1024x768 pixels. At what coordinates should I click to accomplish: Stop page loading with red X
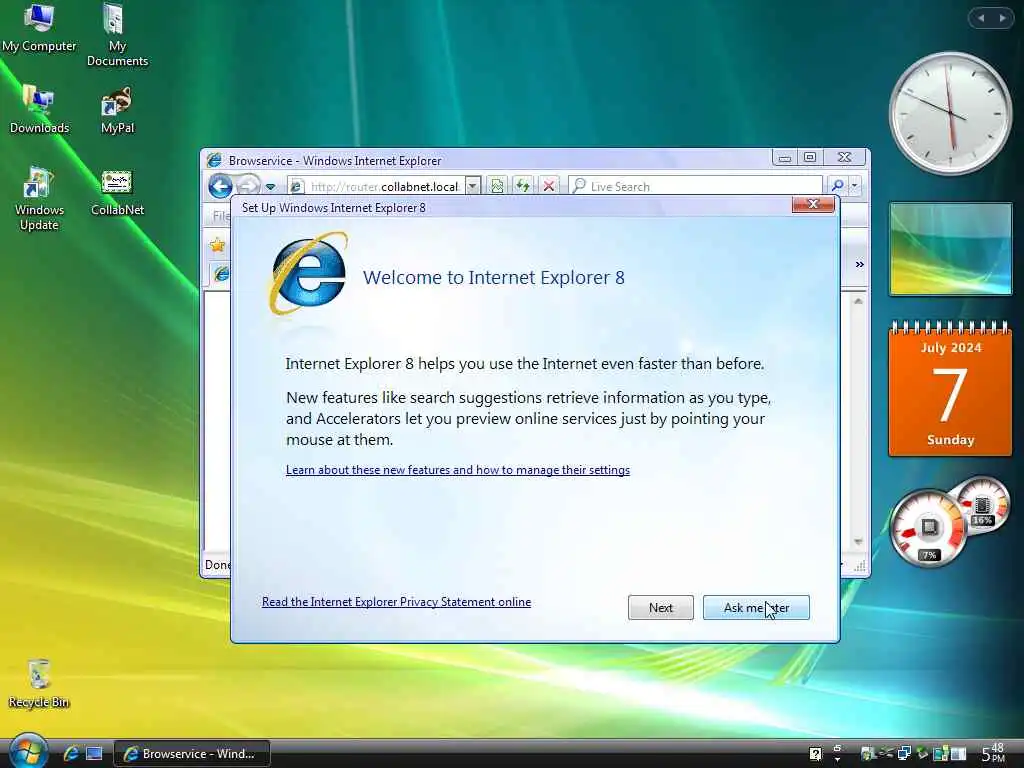pos(549,186)
